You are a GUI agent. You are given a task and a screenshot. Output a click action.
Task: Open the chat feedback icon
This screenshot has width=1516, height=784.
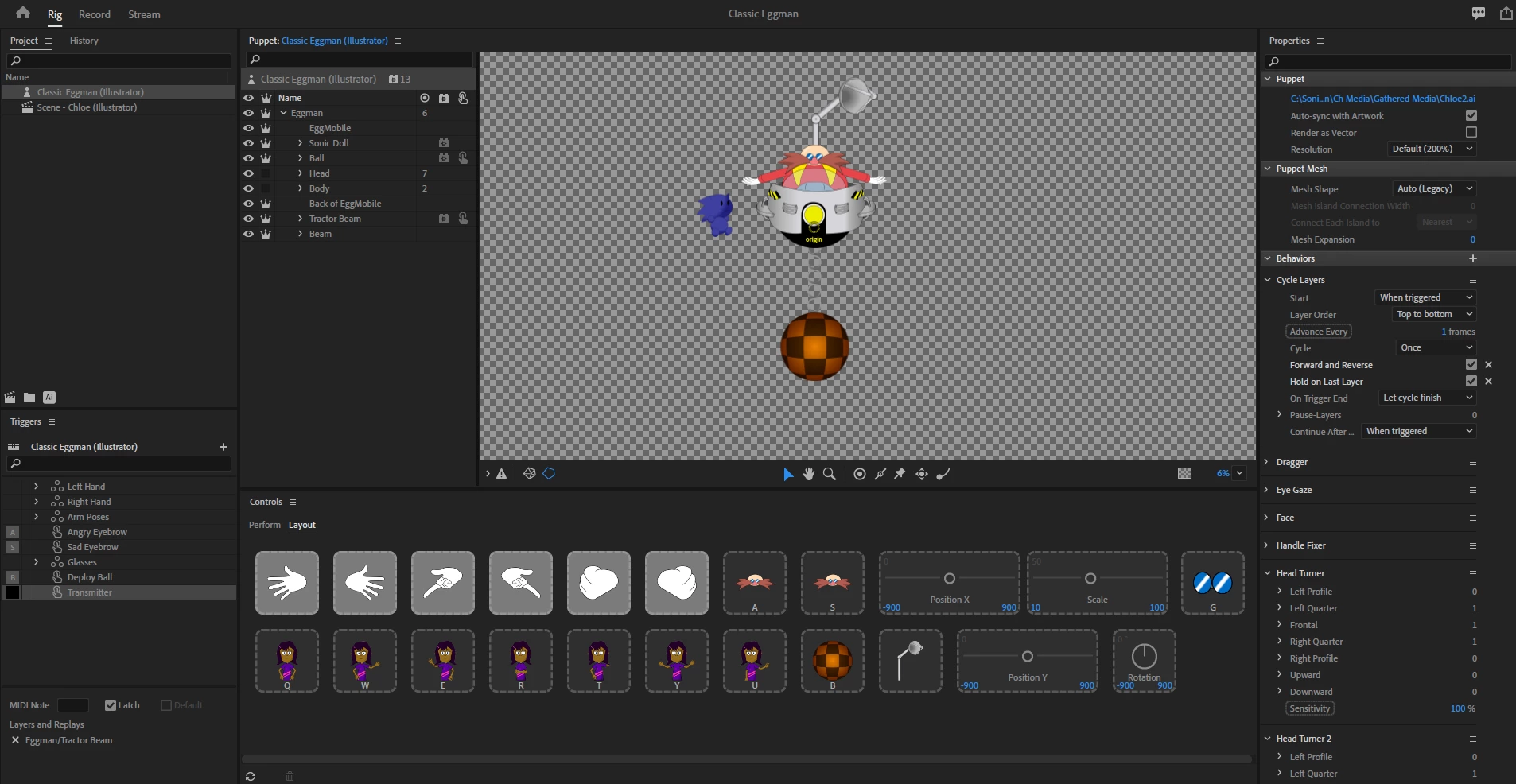(x=1479, y=14)
